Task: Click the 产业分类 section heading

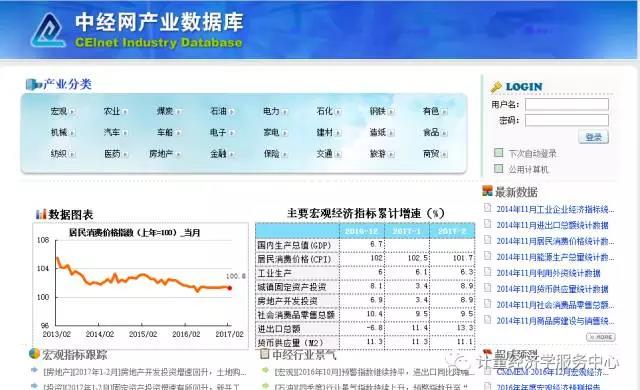Action: [67, 84]
